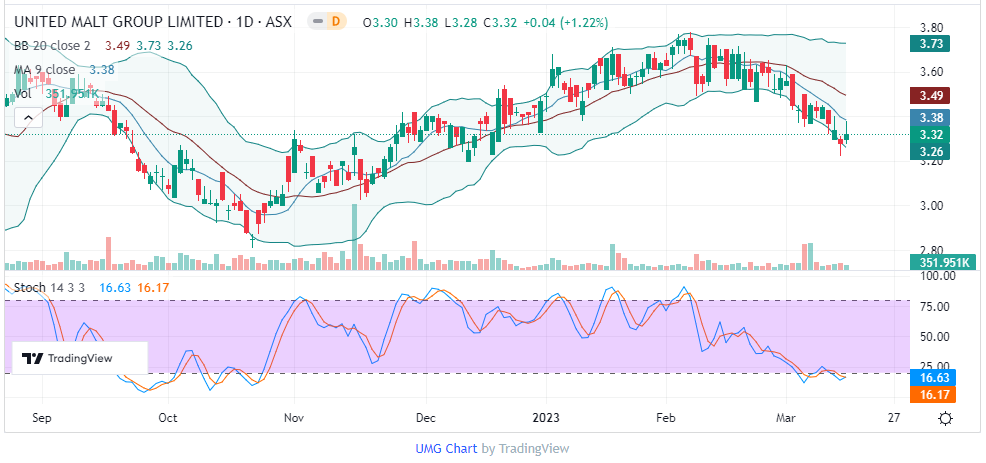Image resolution: width=986 pixels, height=463 pixels.
Task: Open the UMG Chart link
Action: tap(446, 449)
